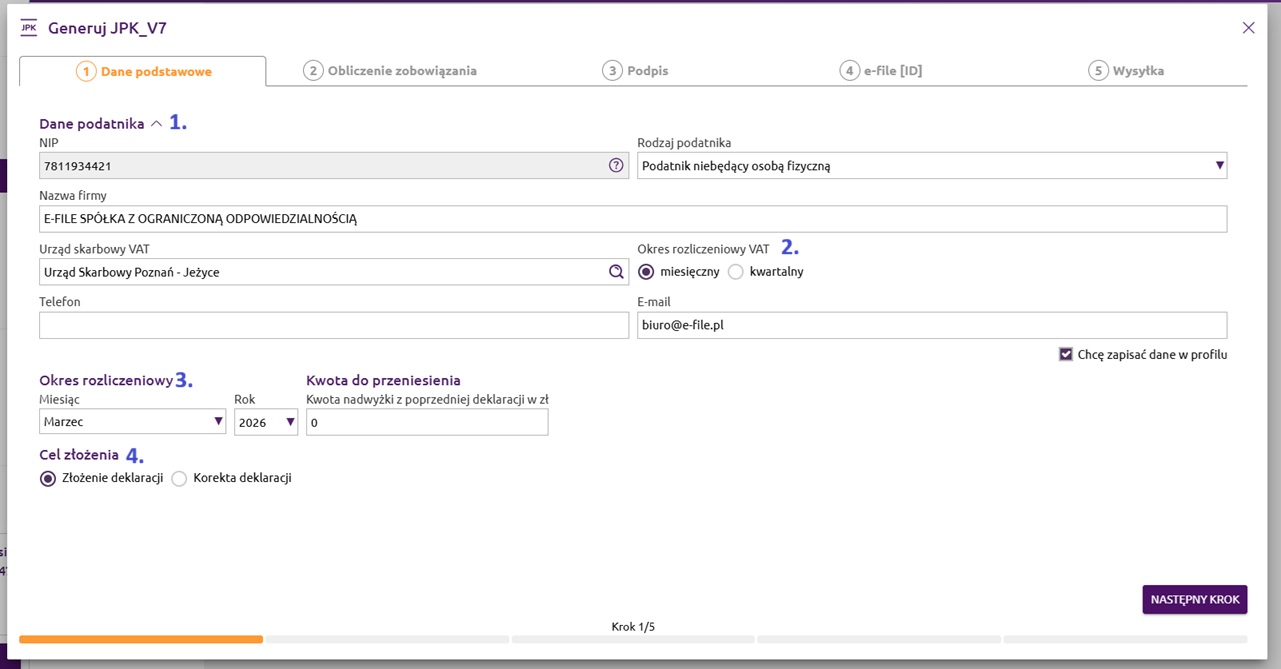Go to the Podpis tab
1281x669 pixels.
coord(635,71)
